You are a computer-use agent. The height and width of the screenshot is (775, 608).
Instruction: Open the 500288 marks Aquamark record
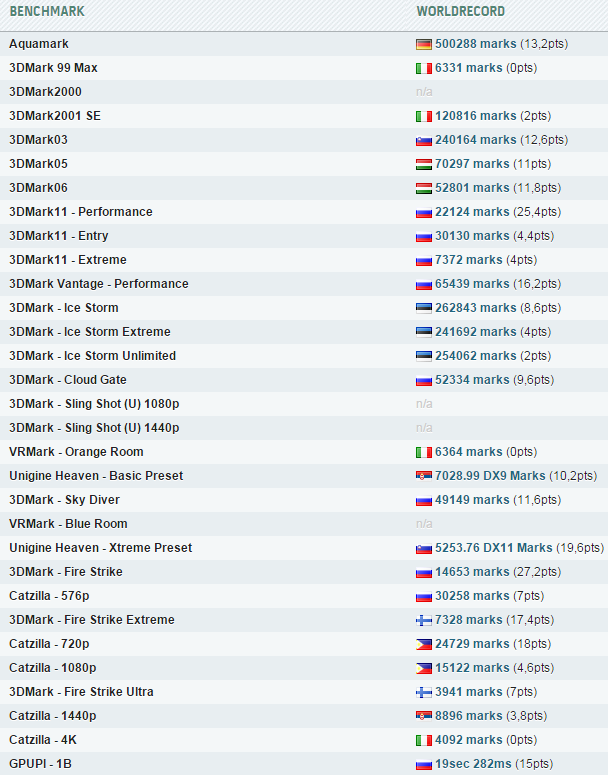point(476,44)
